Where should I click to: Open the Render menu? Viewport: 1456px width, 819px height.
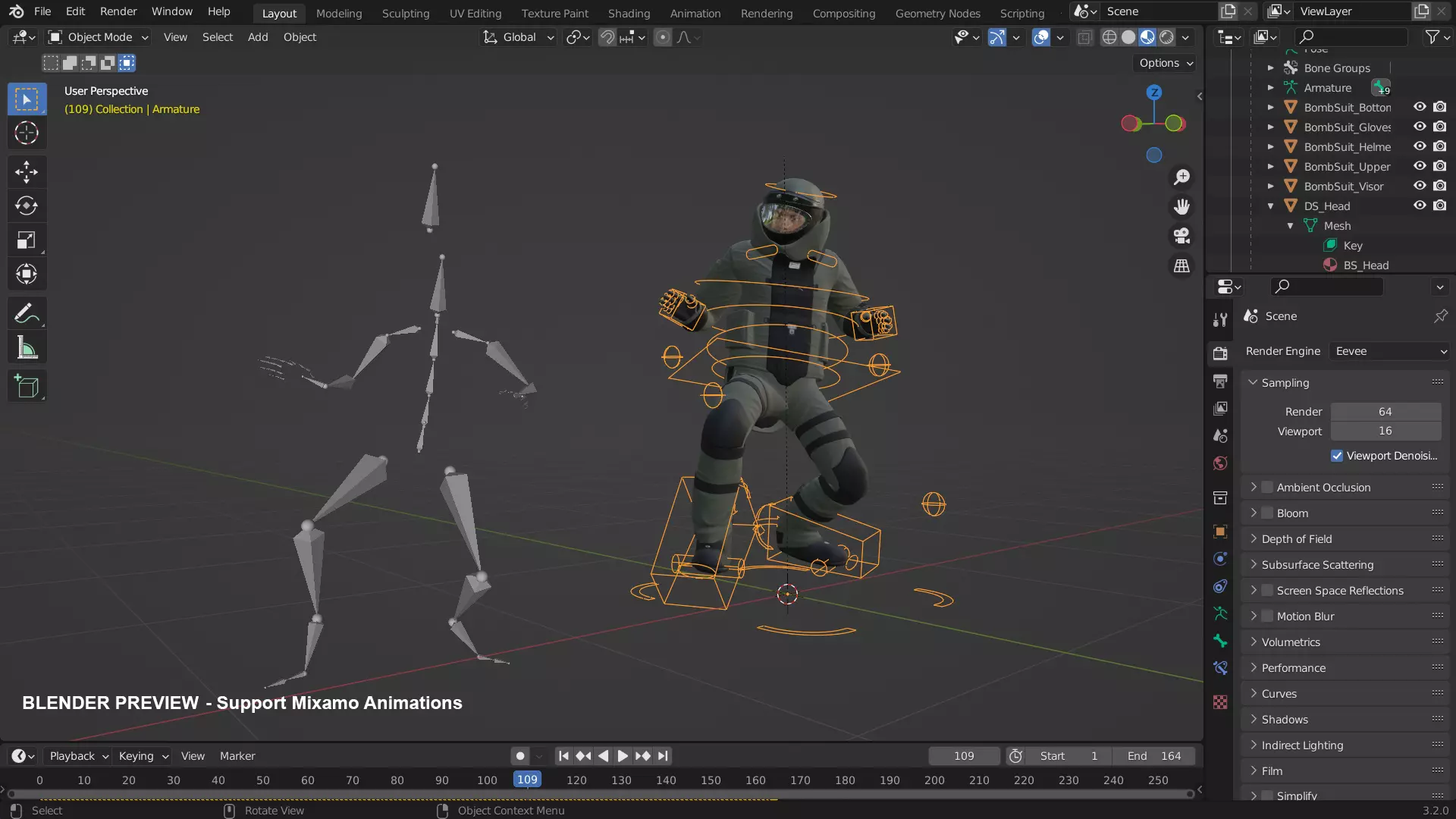(x=118, y=11)
